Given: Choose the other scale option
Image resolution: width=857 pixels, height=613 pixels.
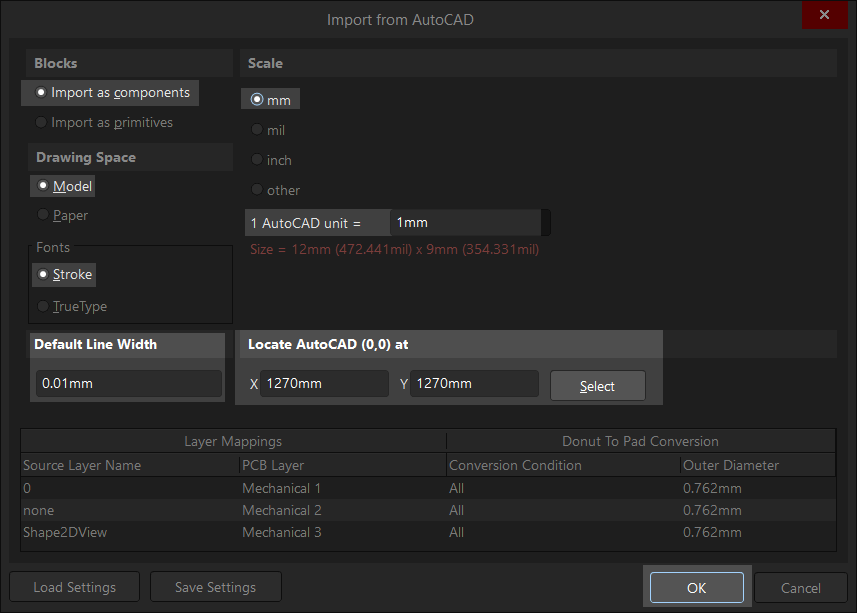Looking at the screenshot, I should click(275, 190).
